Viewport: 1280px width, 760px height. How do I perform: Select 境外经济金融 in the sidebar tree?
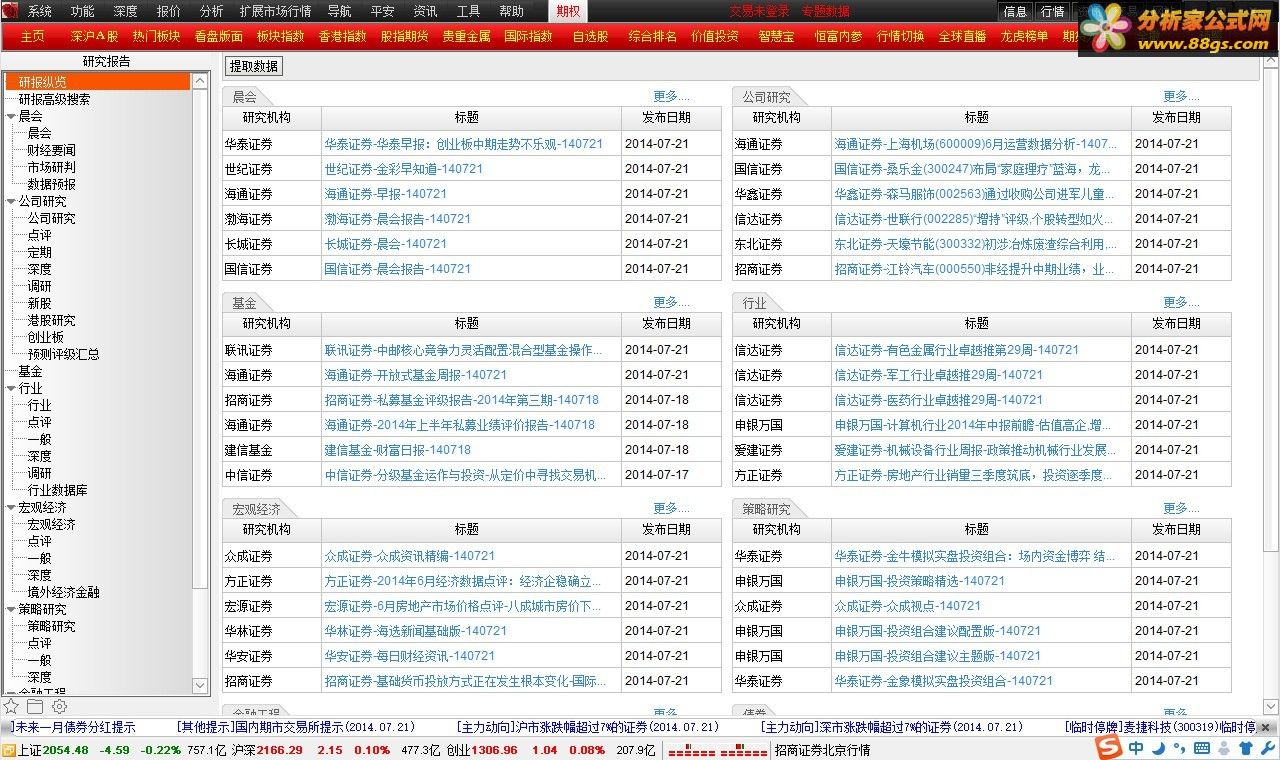(x=63, y=592)
